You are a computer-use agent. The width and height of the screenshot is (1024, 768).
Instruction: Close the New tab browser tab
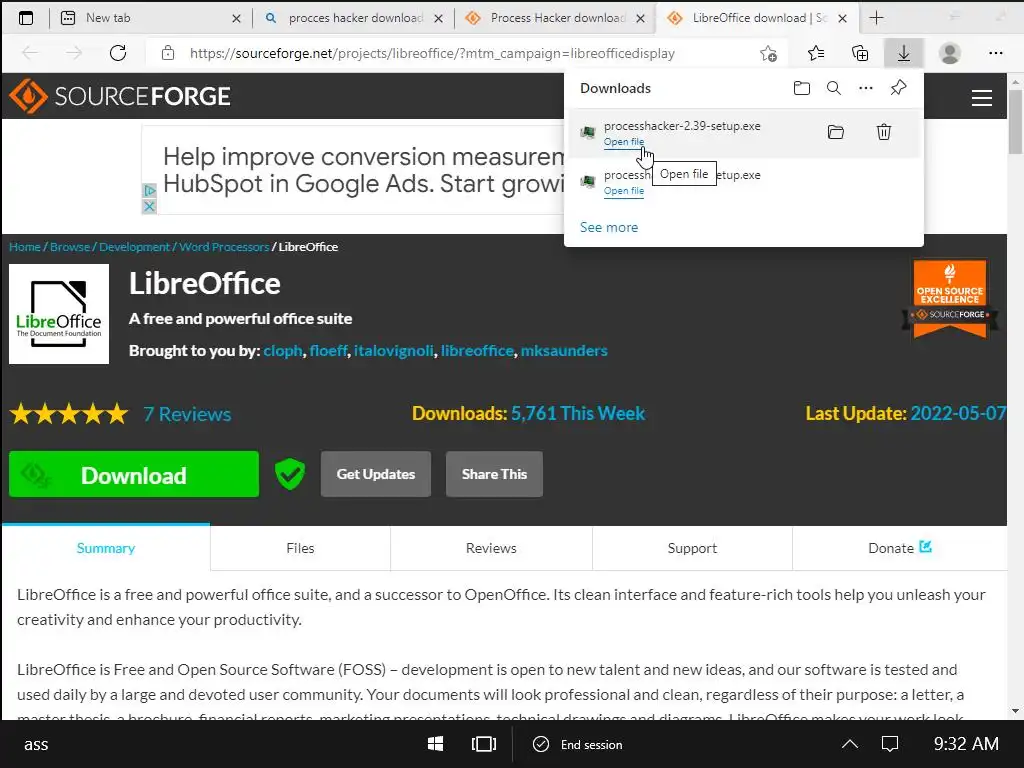(x=236, y=18)
